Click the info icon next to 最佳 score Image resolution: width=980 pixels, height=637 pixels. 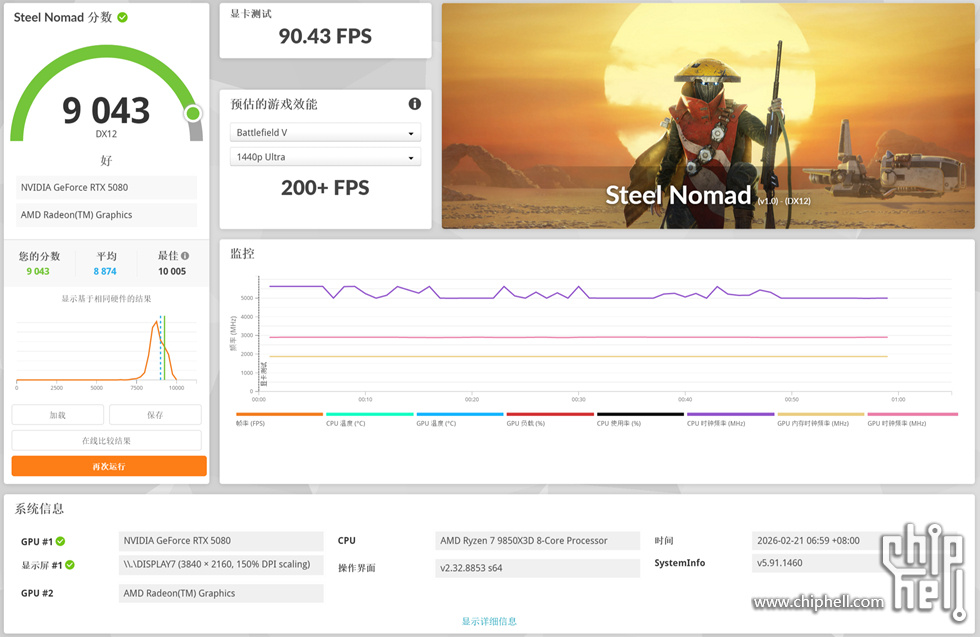tap(185, 256)
